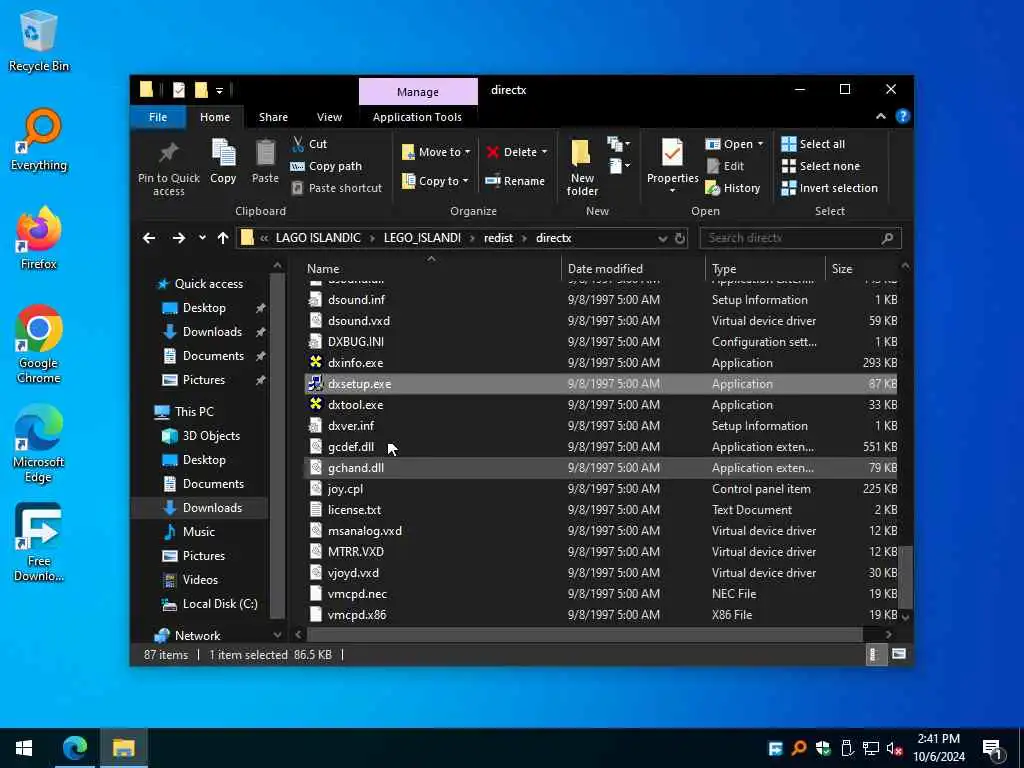Refresh the directx folder view
Image resolution: width=1024 pixels, height=768 pixels.
680,238
